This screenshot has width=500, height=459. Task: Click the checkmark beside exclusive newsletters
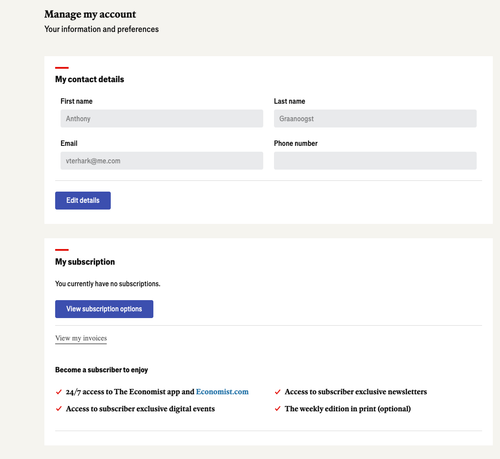click(277, 392)
